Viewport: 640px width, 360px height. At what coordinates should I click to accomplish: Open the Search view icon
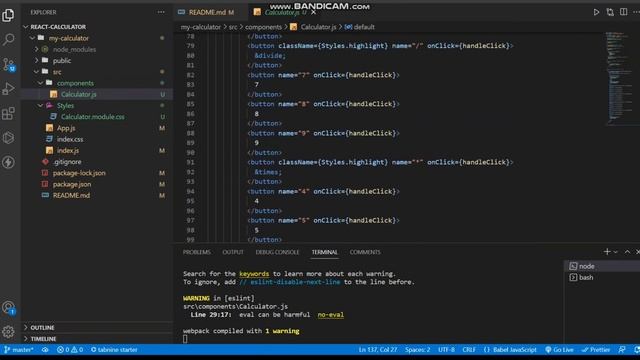8,40
